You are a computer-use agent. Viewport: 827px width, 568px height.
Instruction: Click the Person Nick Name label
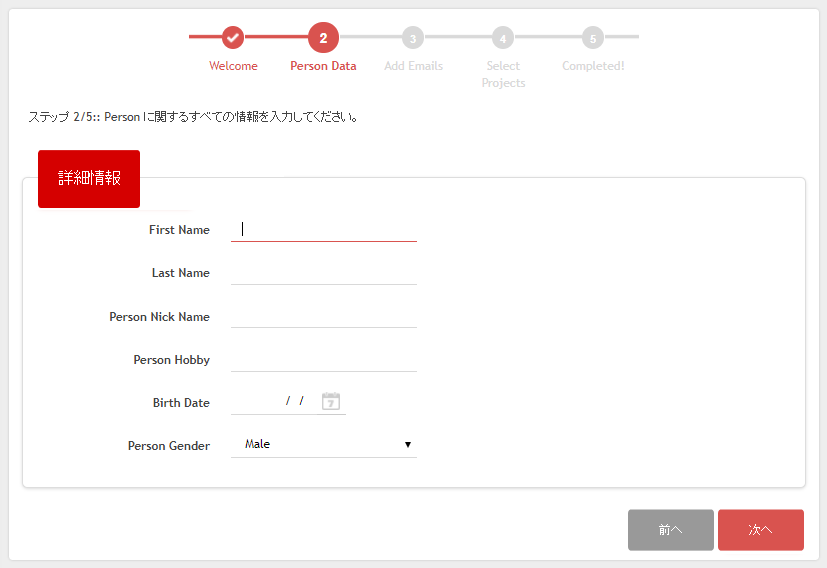pos(159,317)
